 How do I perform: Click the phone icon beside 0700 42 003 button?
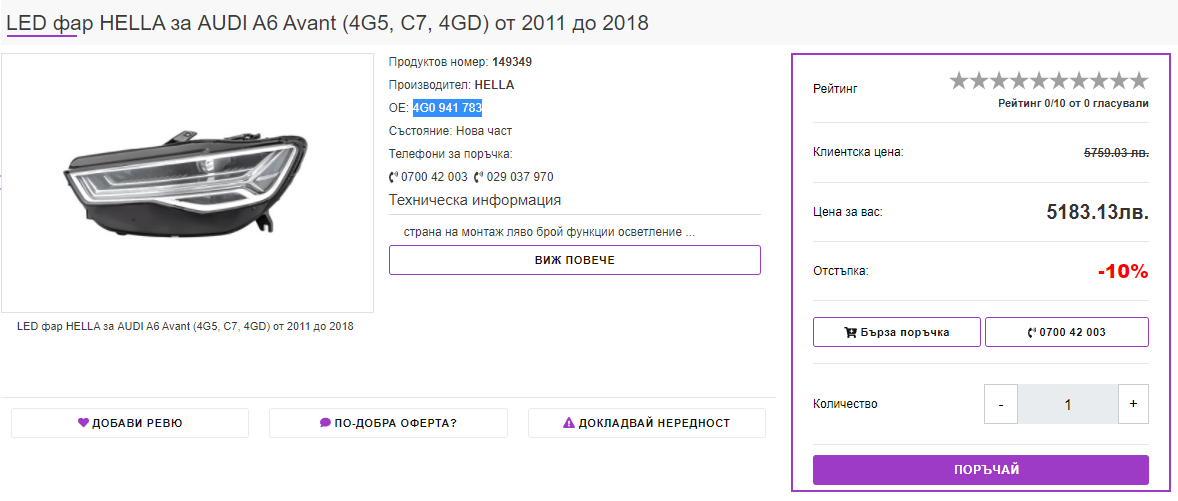click(x=1032, y=332)
